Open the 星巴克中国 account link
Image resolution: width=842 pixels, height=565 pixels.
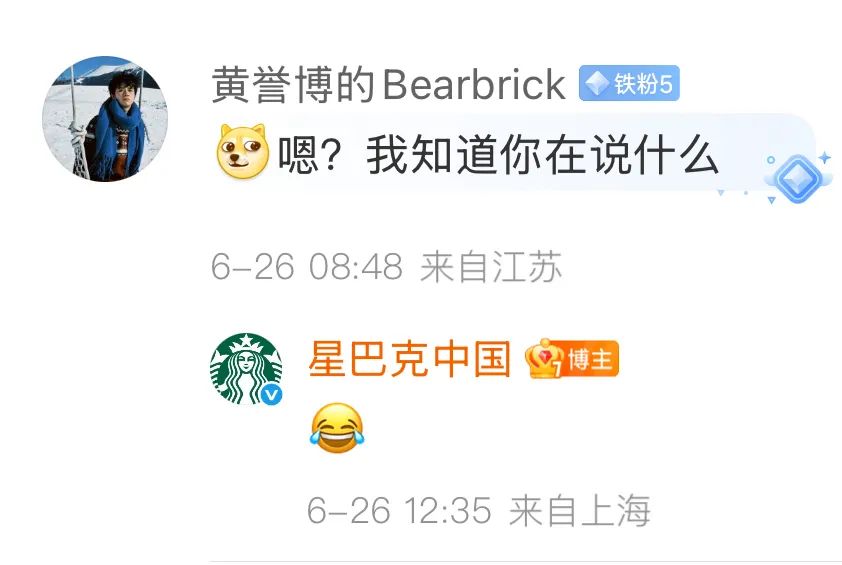[x=409, y=358]
